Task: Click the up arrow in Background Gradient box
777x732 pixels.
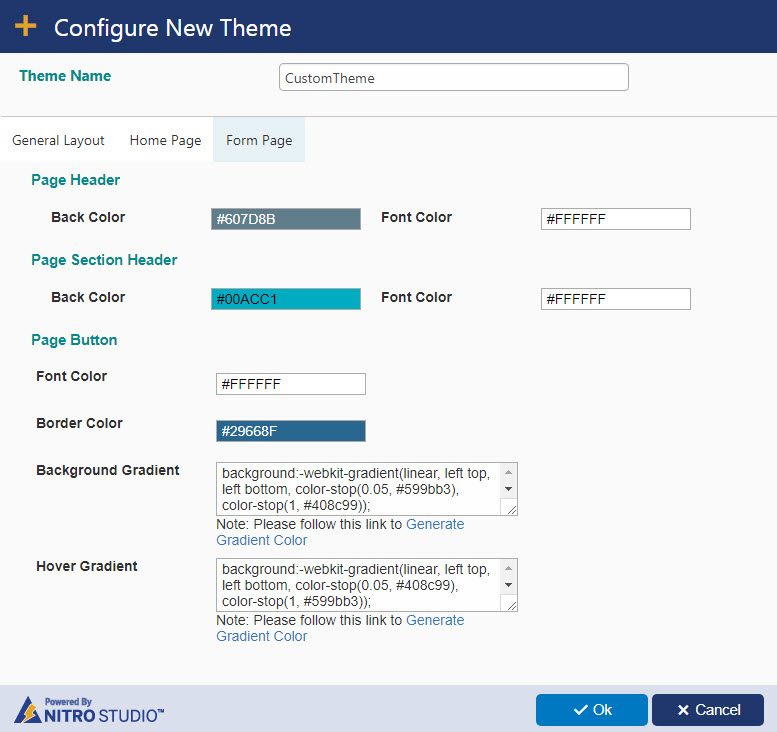Action: point(508,472)
